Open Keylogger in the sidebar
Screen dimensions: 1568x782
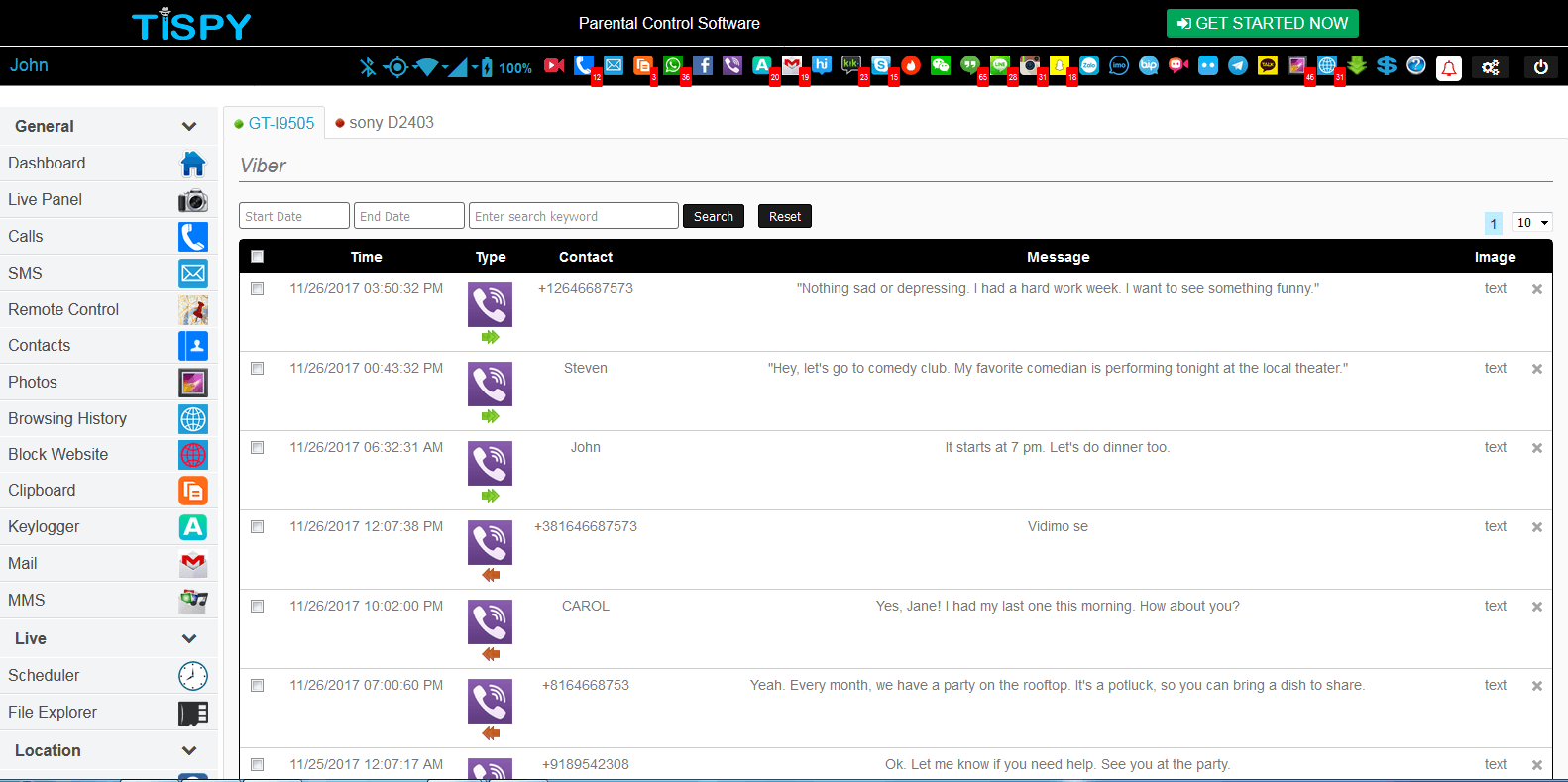pos(108,526)
